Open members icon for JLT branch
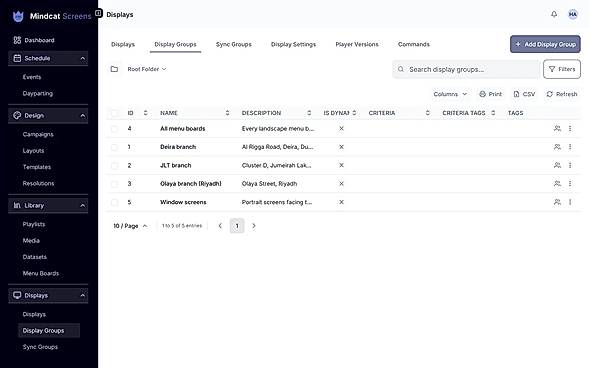The width and height of the screenshot is (589, 368). click(557, 165)
